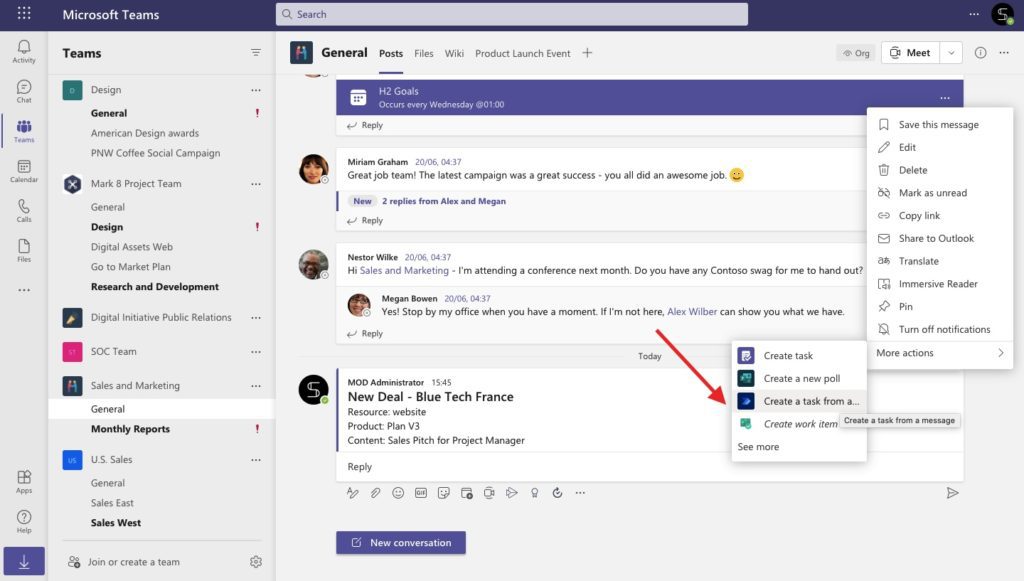Open Design team more options
This screenshot has width=1024, height=581.
(256, 90)
